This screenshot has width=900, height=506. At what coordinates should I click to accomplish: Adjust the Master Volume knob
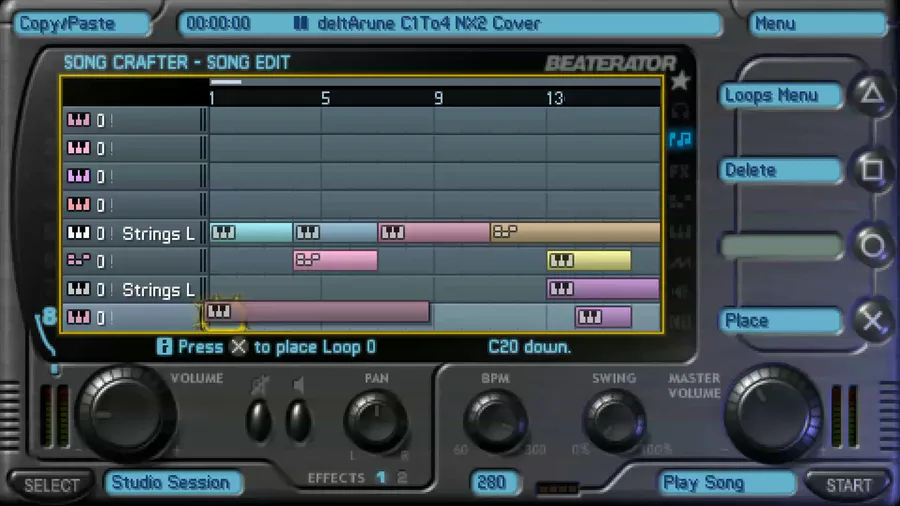click(773, 413)
